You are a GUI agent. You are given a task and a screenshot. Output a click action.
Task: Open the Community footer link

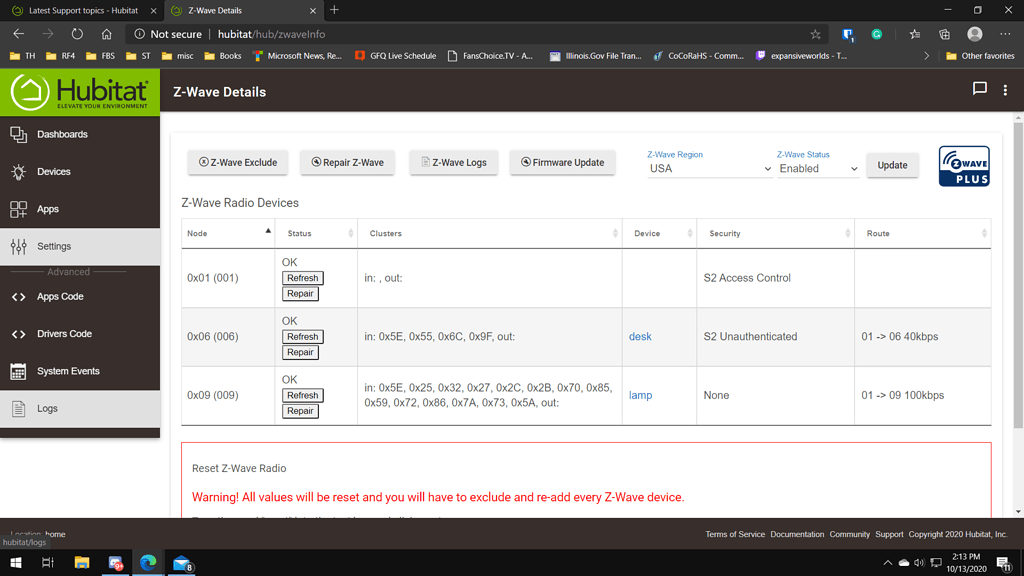(x=850, y=534)
